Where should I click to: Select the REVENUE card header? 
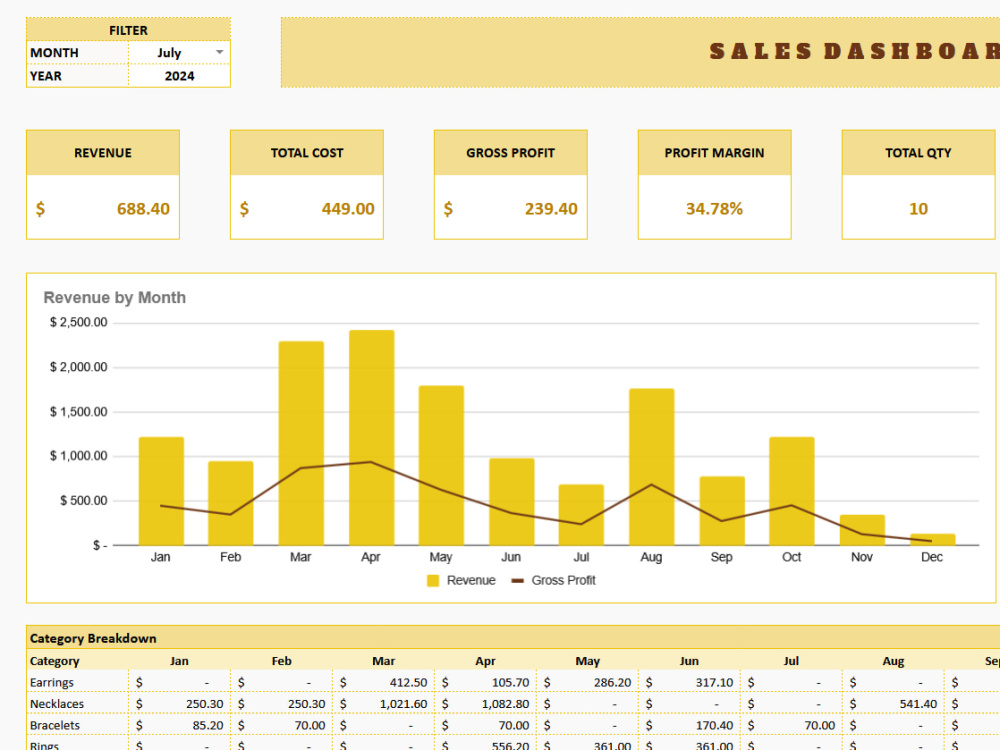(x=103, y=153)
